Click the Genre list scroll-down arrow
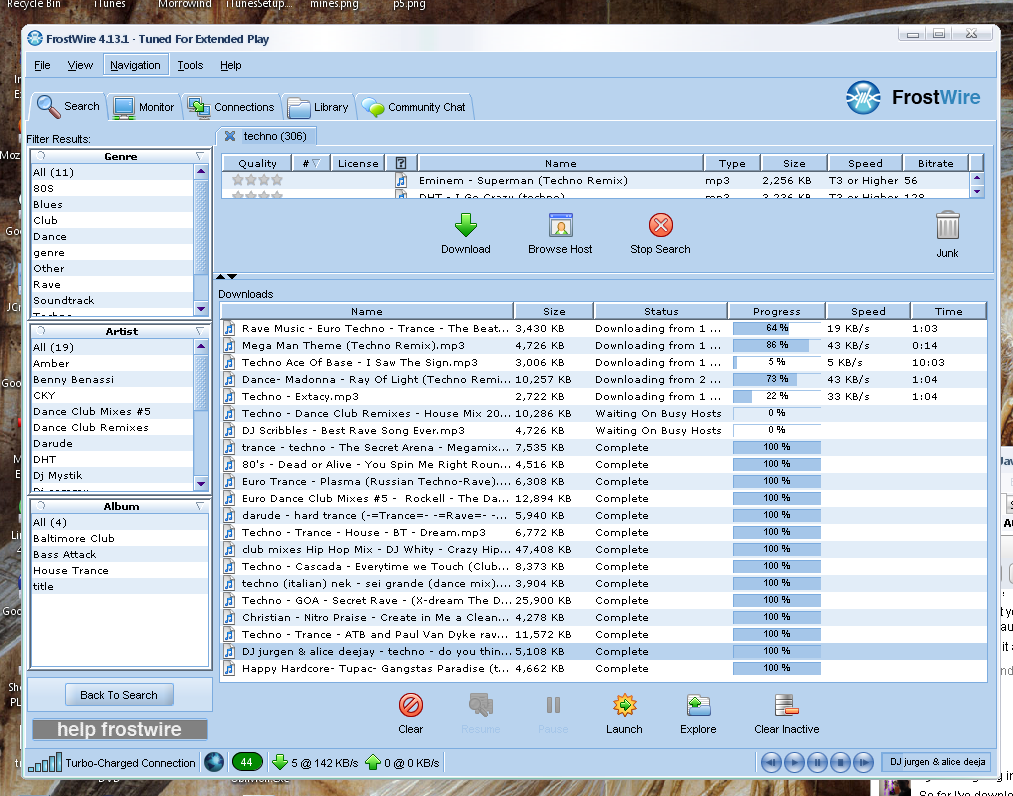Screen dimensions: 1013x796 201,309
